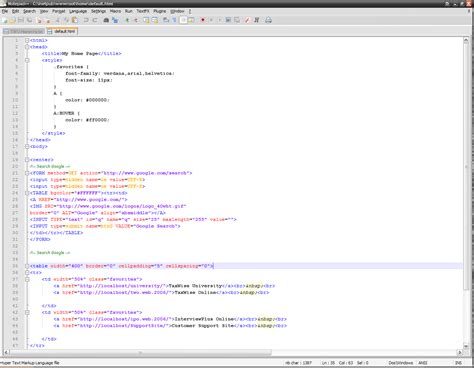
Task: Collapse the style fold on line 4
Action: click(27, 60)
